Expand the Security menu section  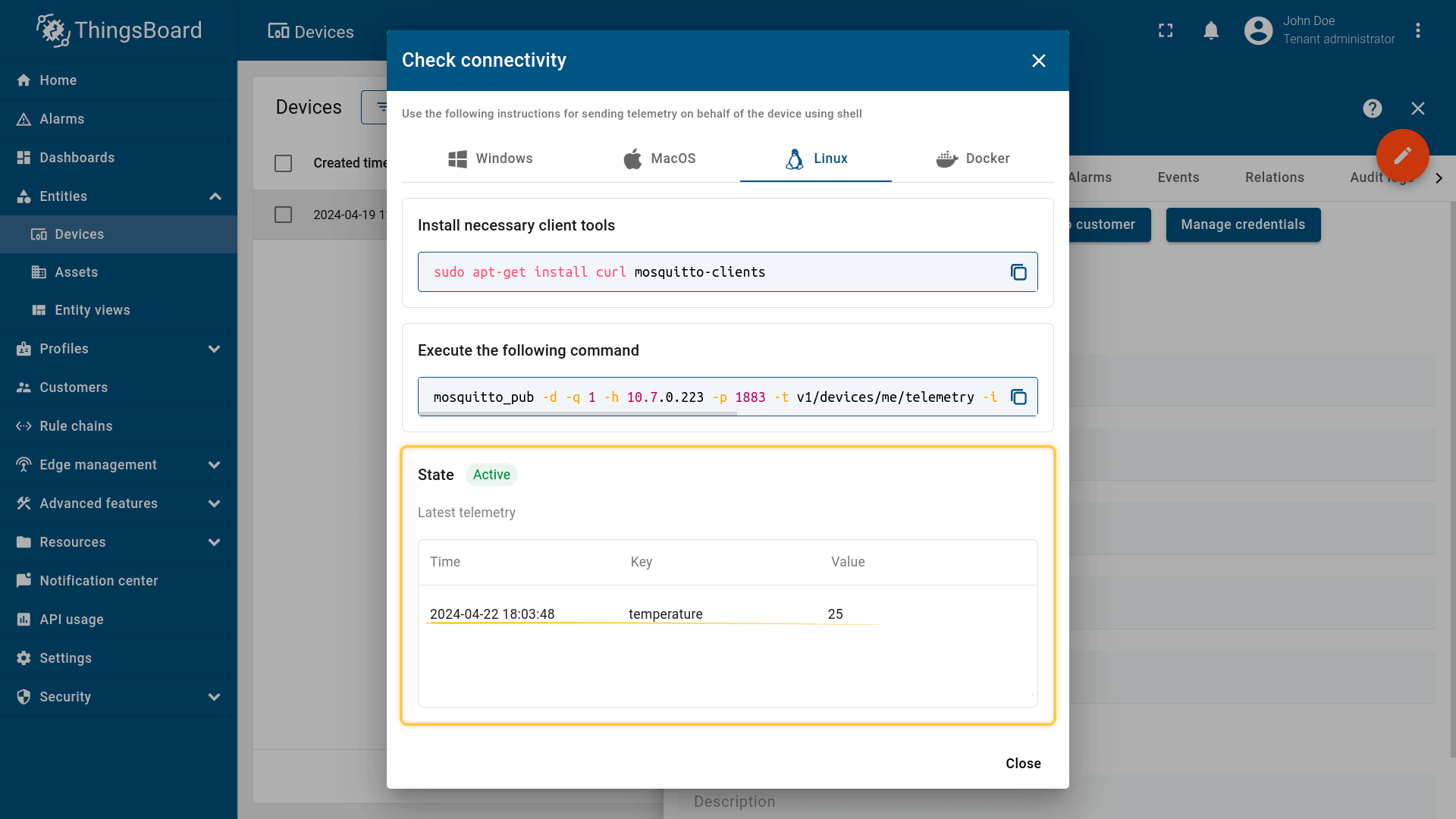(x=215, y=697)
